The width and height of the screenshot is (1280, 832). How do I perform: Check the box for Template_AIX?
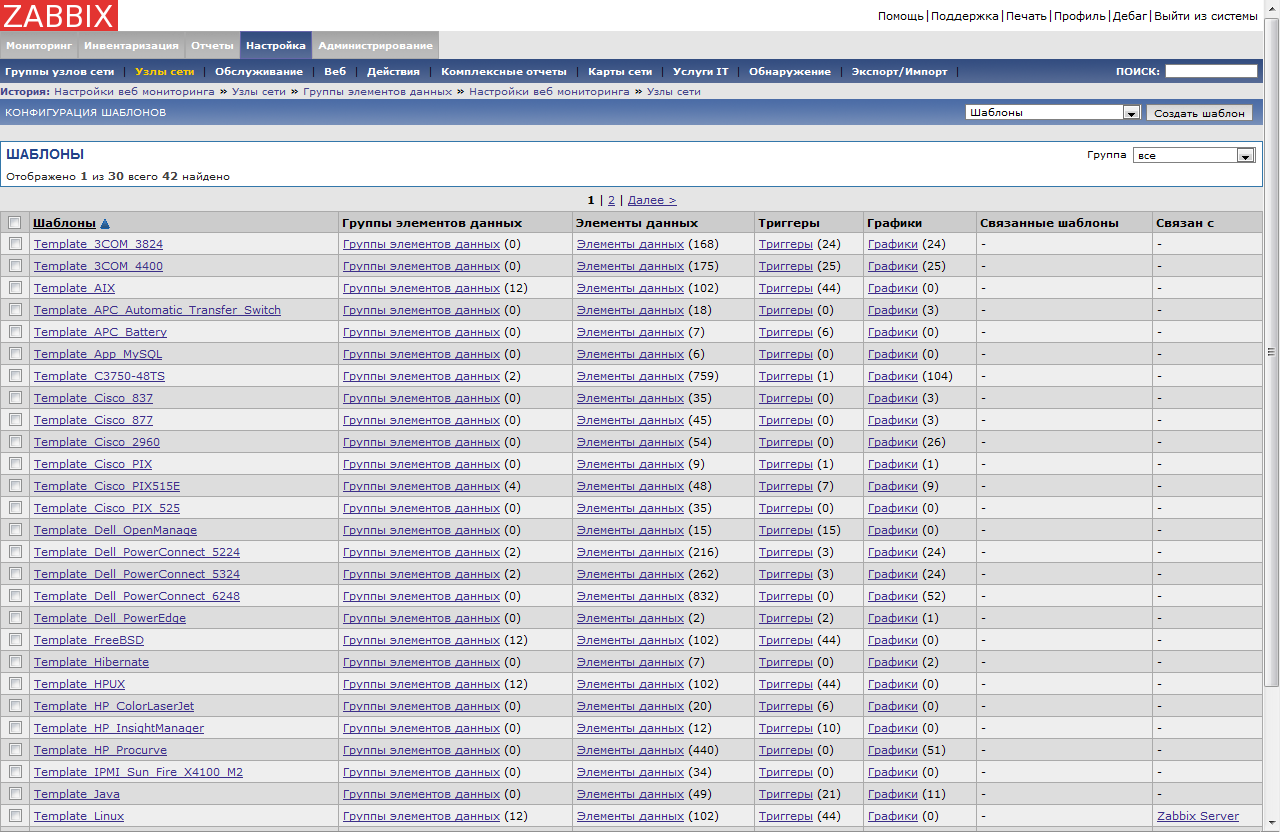tap(15, 288)
